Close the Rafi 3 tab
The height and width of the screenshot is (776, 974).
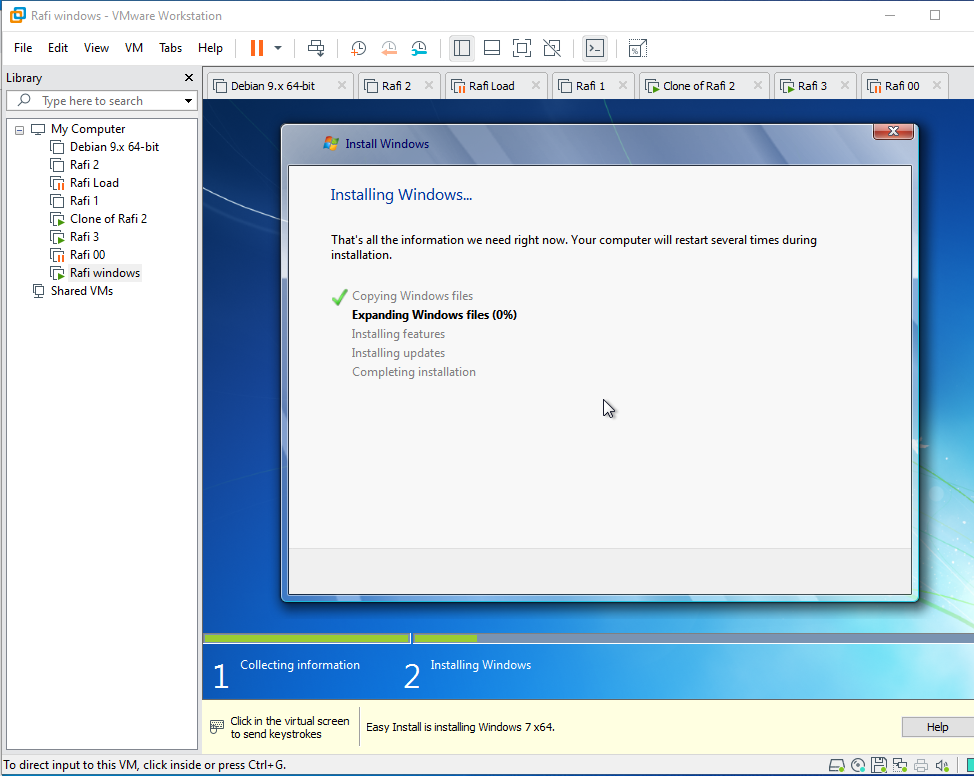[845, 85]
